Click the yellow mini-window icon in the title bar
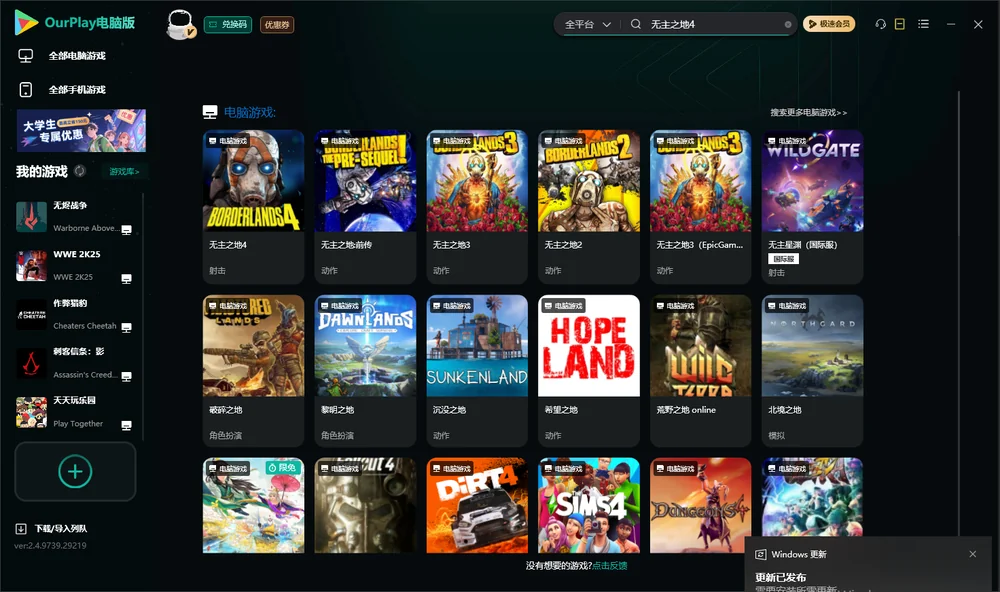Screen dimensions: 1000x592 tap(900, 24)
